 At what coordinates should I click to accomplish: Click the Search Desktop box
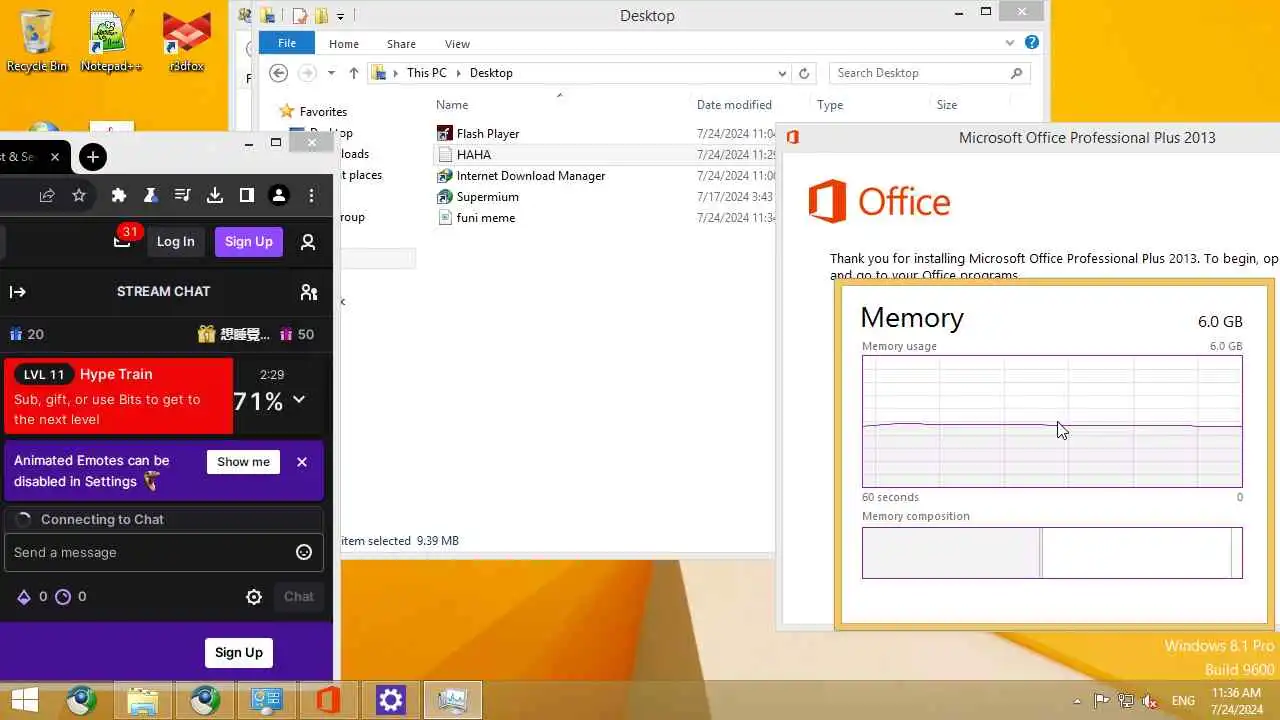pos(929,73)
